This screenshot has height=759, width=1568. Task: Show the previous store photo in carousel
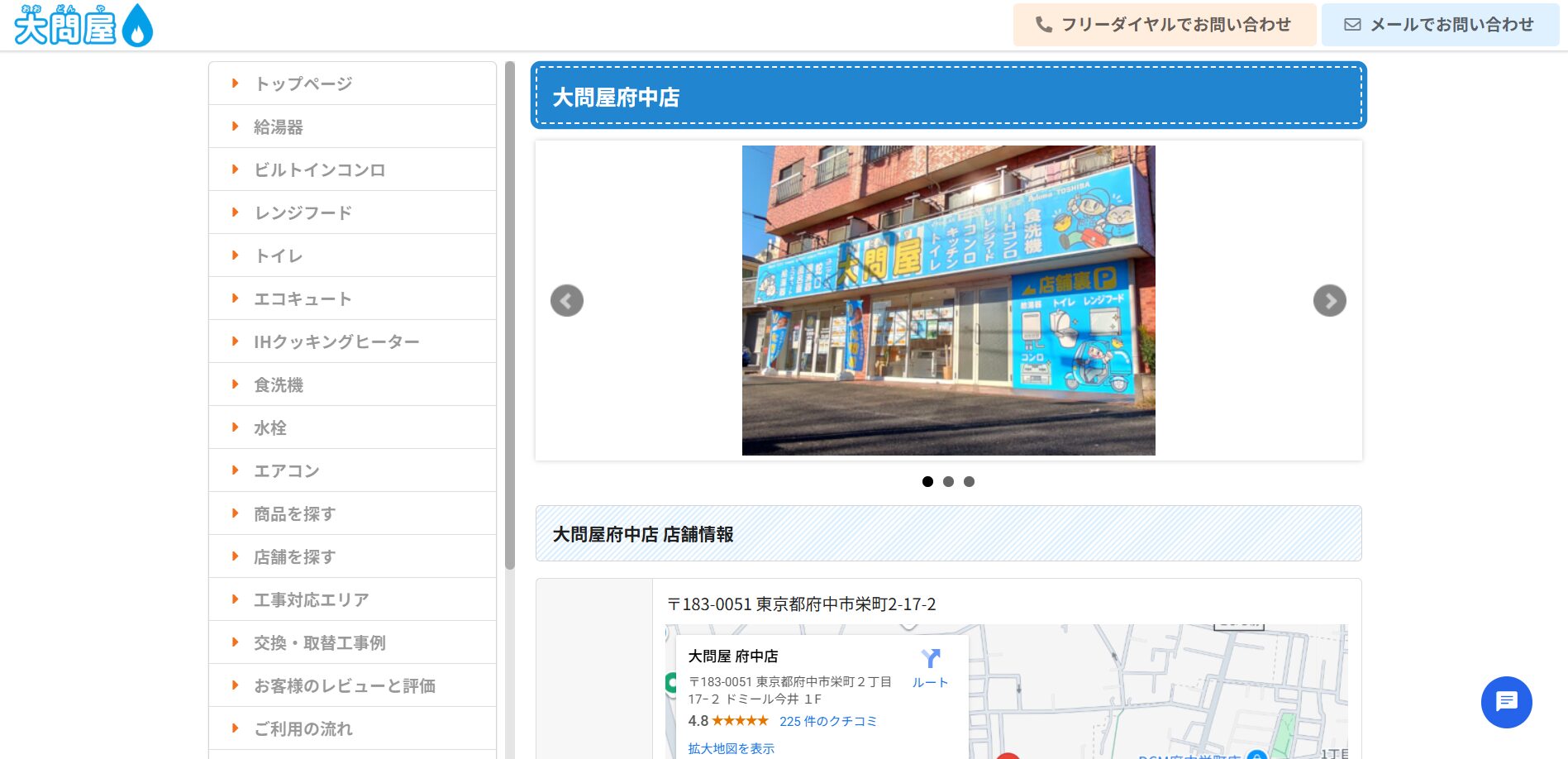[x=567, y=301]
